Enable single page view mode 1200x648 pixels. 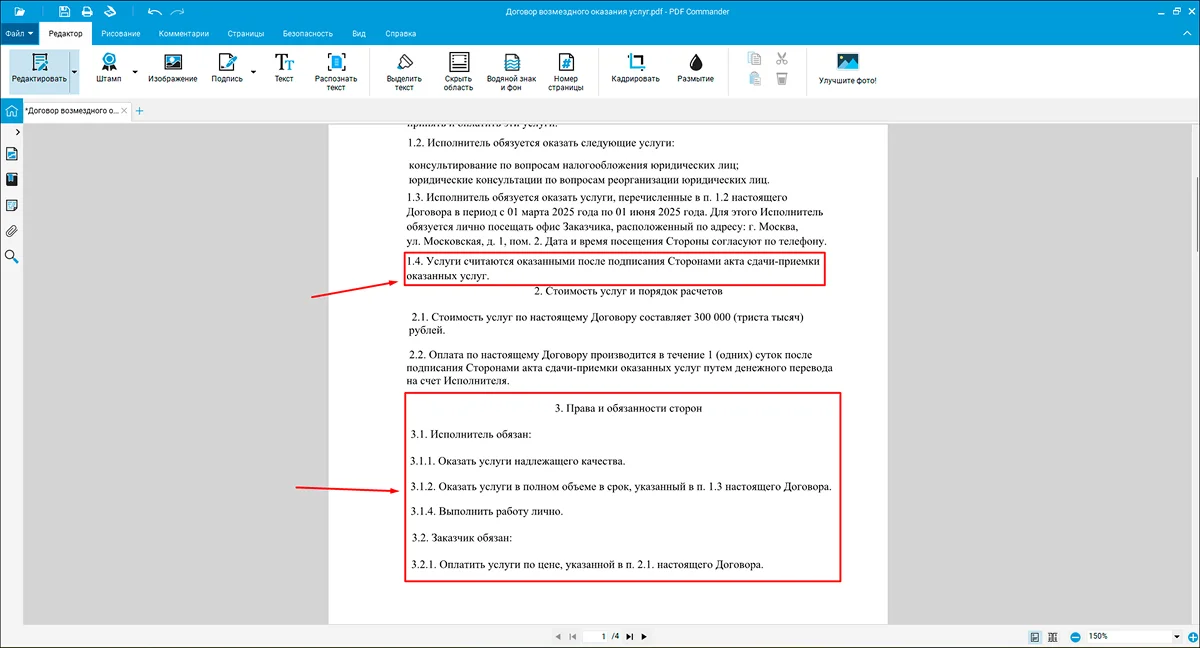pyautogui.click(x=1035, y=636)
